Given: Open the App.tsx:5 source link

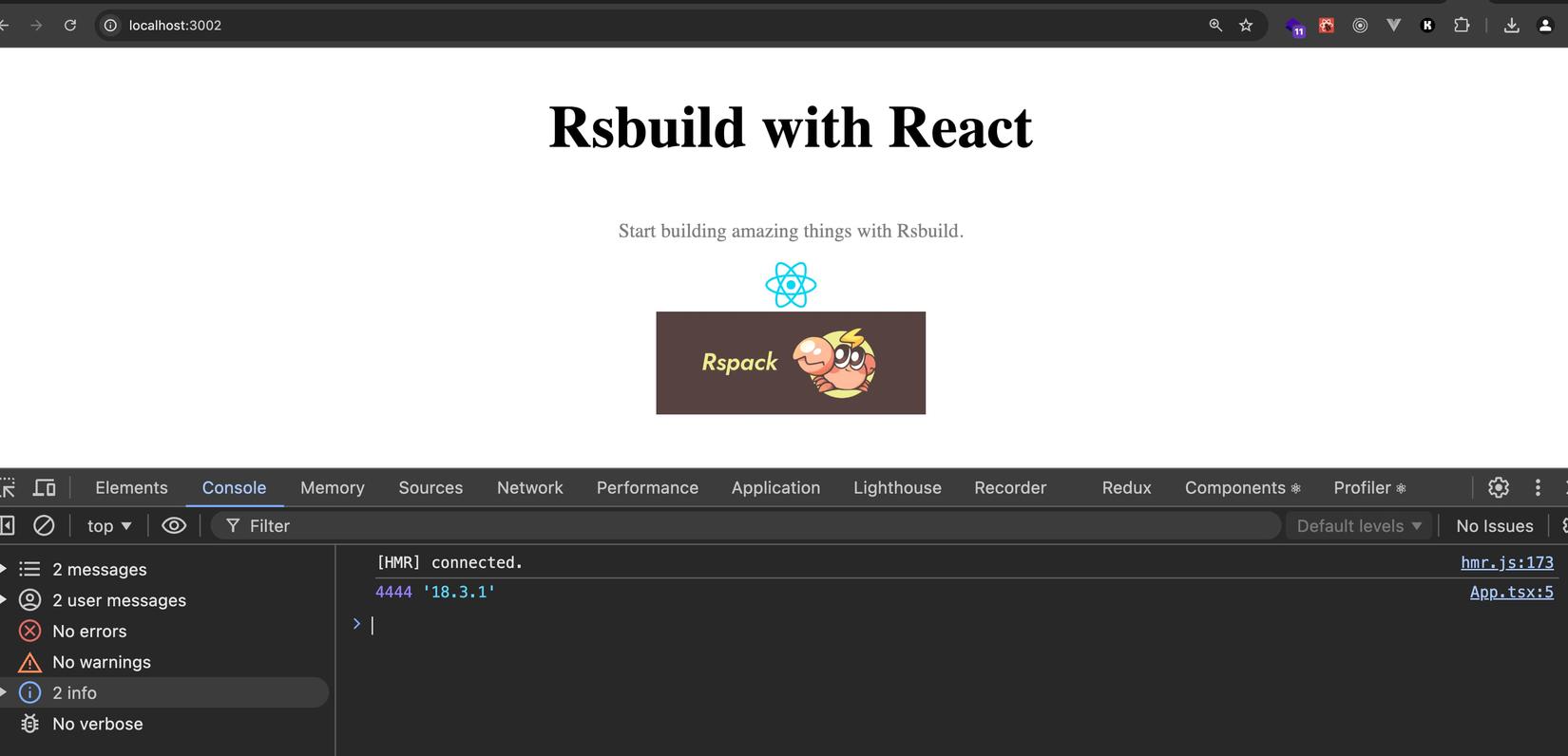Looking at the screenshot, I should [x=1512, y=592].
